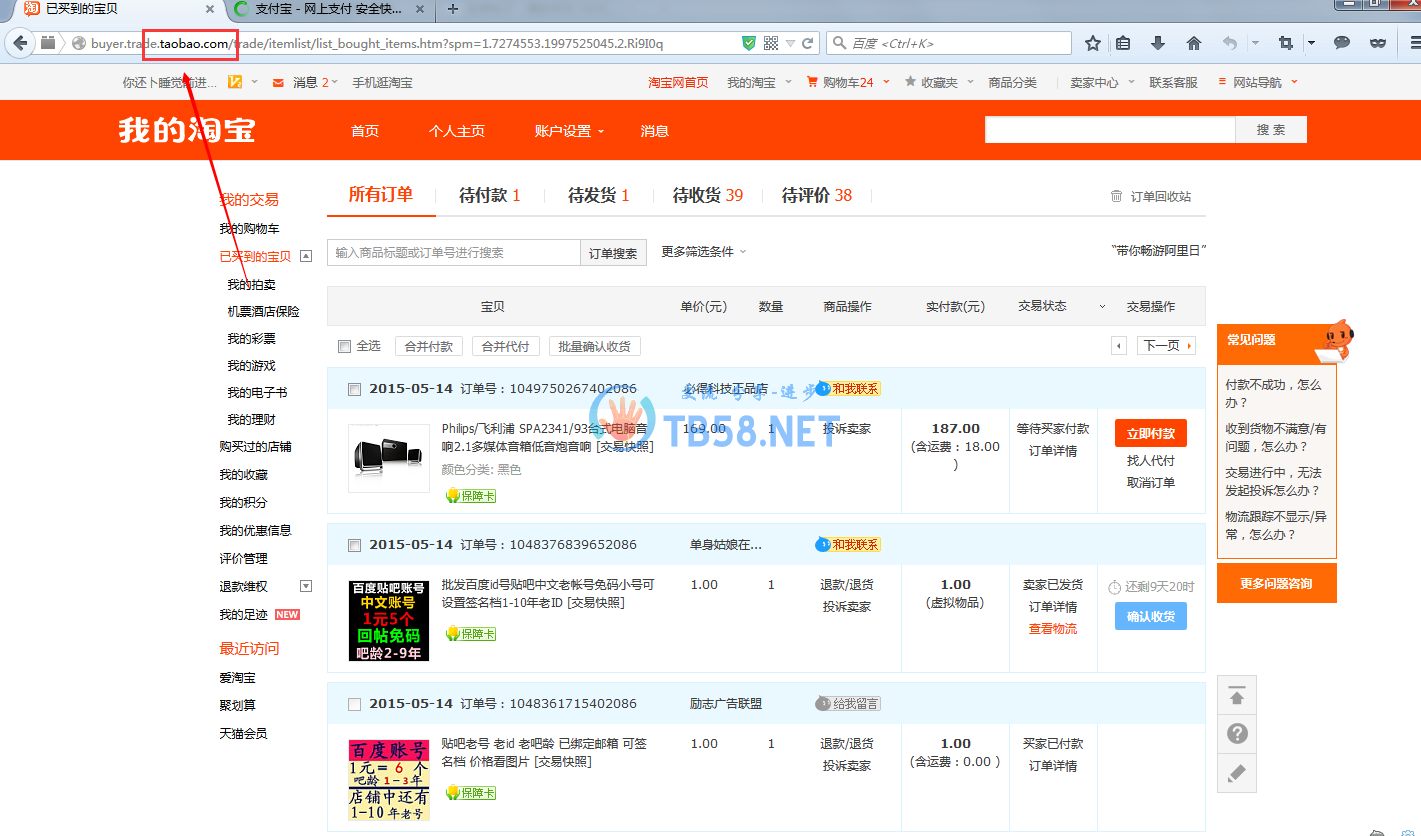Open the 收藏夹 dropdown in the top bar
This screenshot has height=836, width=1421.
[939, 82]
